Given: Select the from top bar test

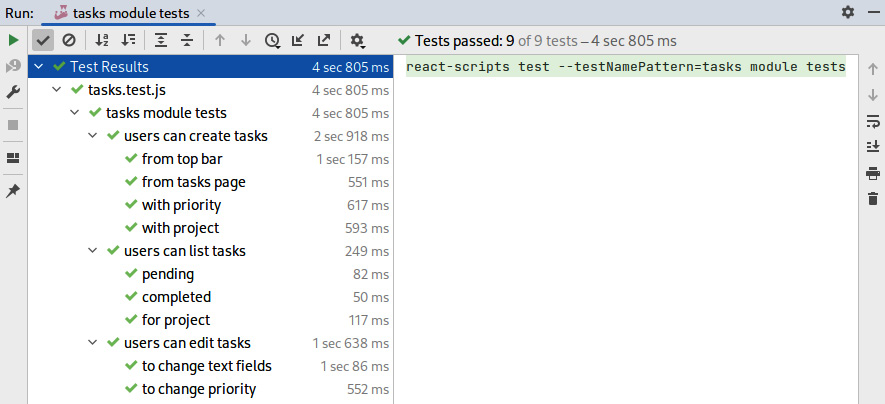Looking at the screenshot, I should coord(211,159).
